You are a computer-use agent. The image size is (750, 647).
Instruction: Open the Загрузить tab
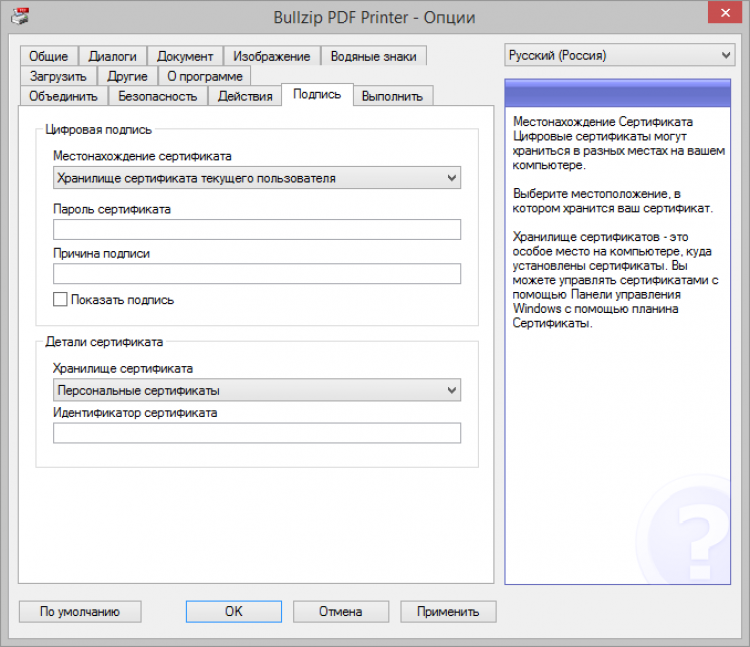pos(58,76)
